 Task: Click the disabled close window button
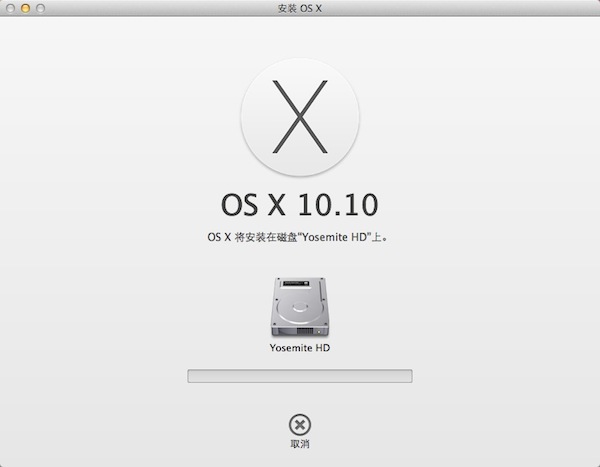click(x=10, y=8)
